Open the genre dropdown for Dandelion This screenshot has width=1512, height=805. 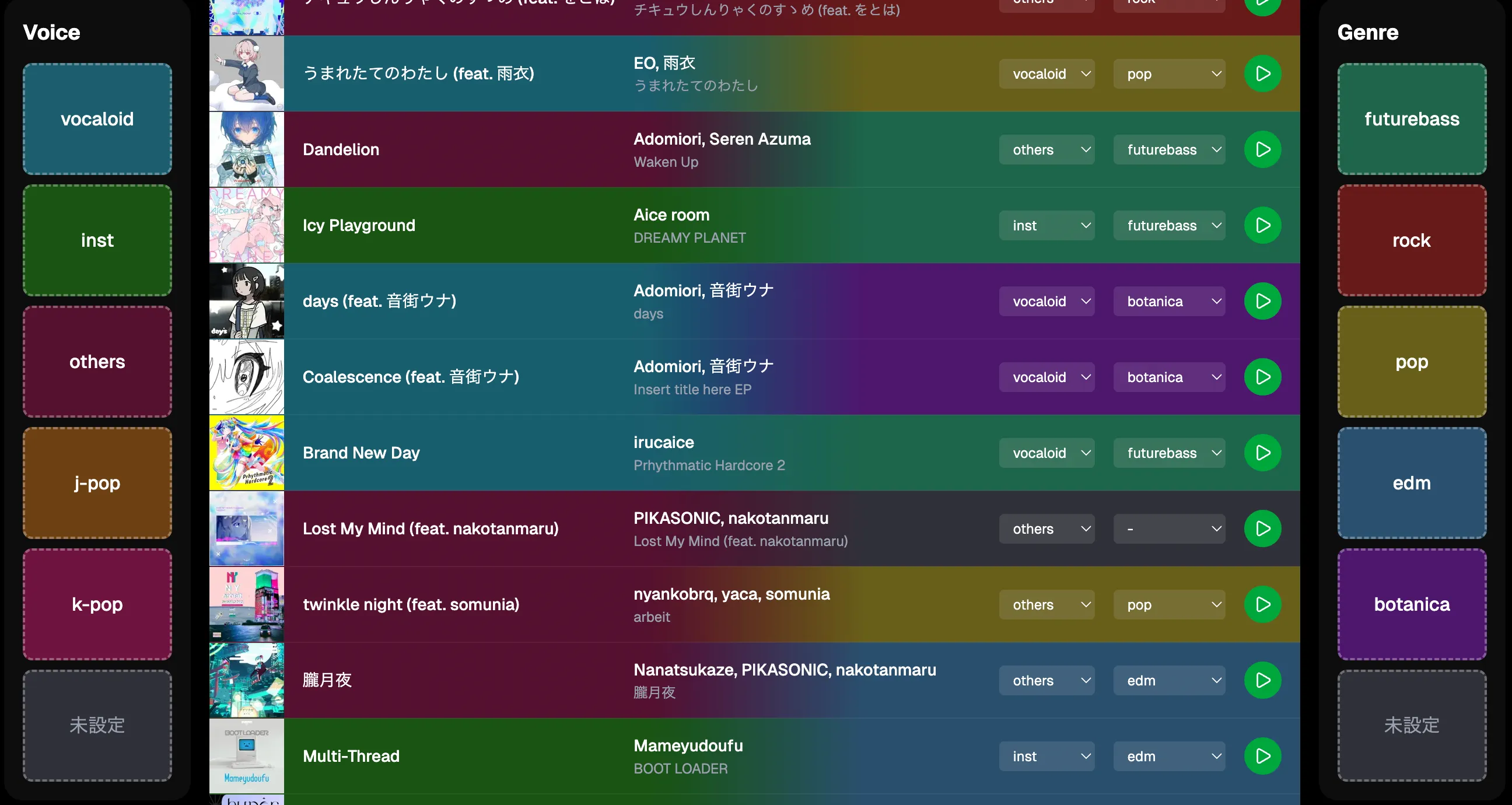click(x=1168, y=149)
